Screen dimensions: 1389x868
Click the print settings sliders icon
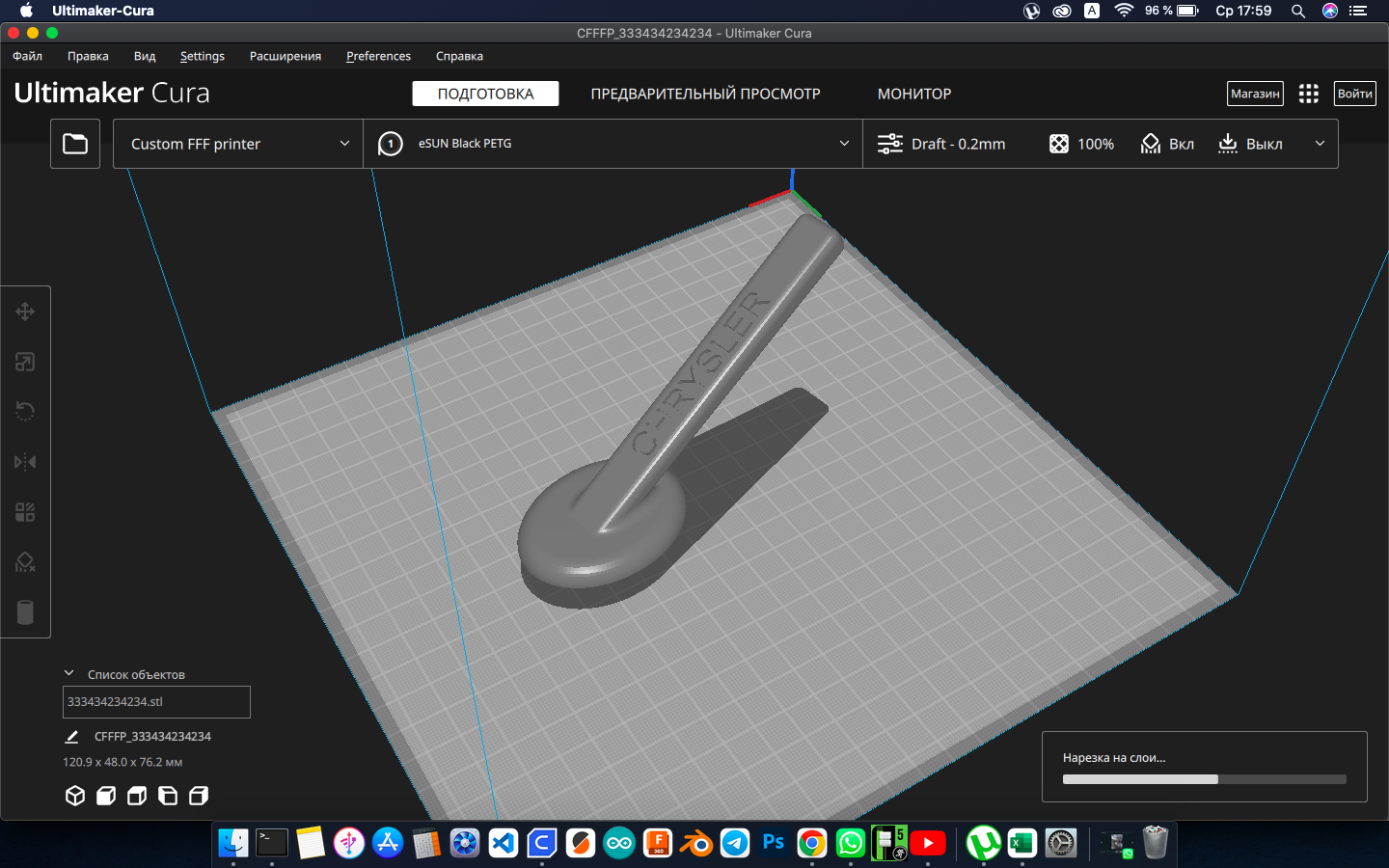(890, 144)
